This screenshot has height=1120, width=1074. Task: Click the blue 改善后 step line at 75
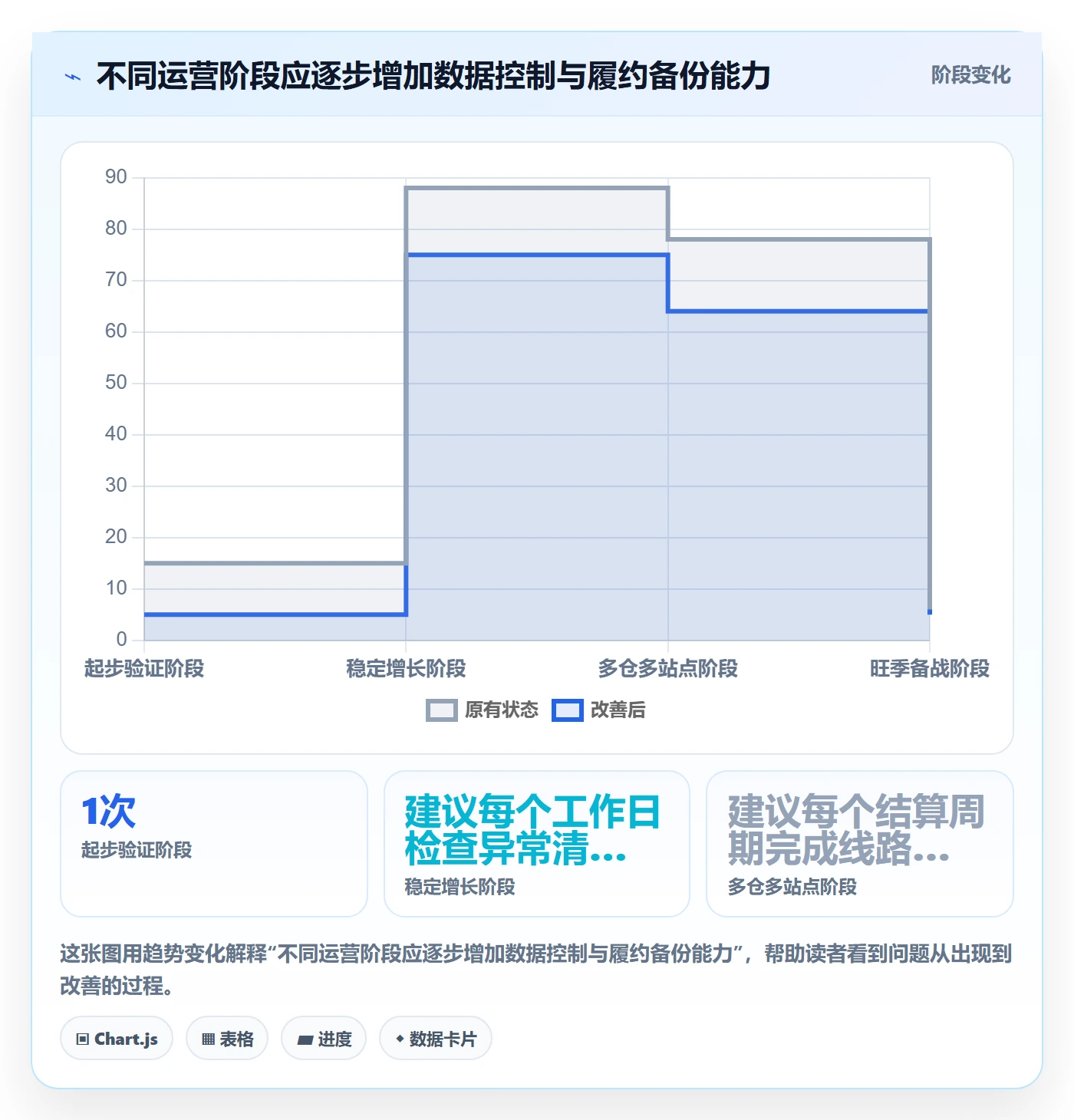pos(537,255)
